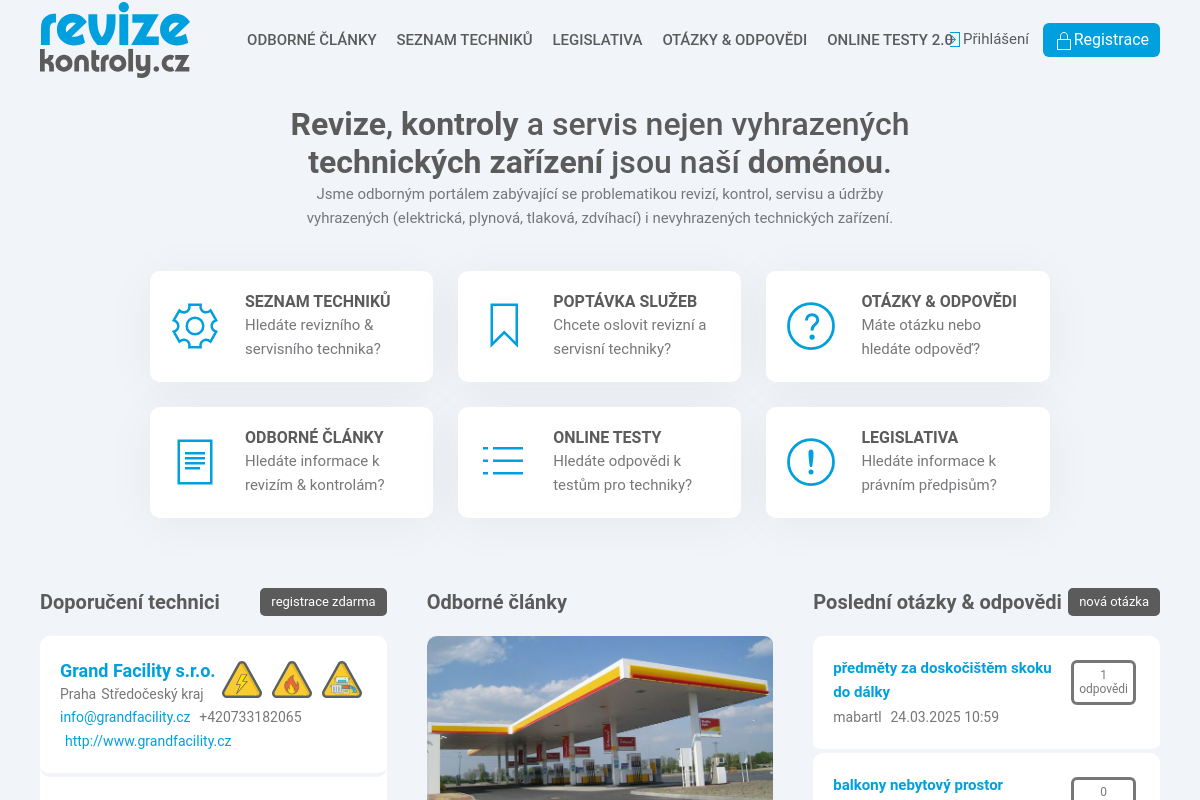Click the ONLINE TESTY card title
This screenshot has width=1200, height=800.
607,437
